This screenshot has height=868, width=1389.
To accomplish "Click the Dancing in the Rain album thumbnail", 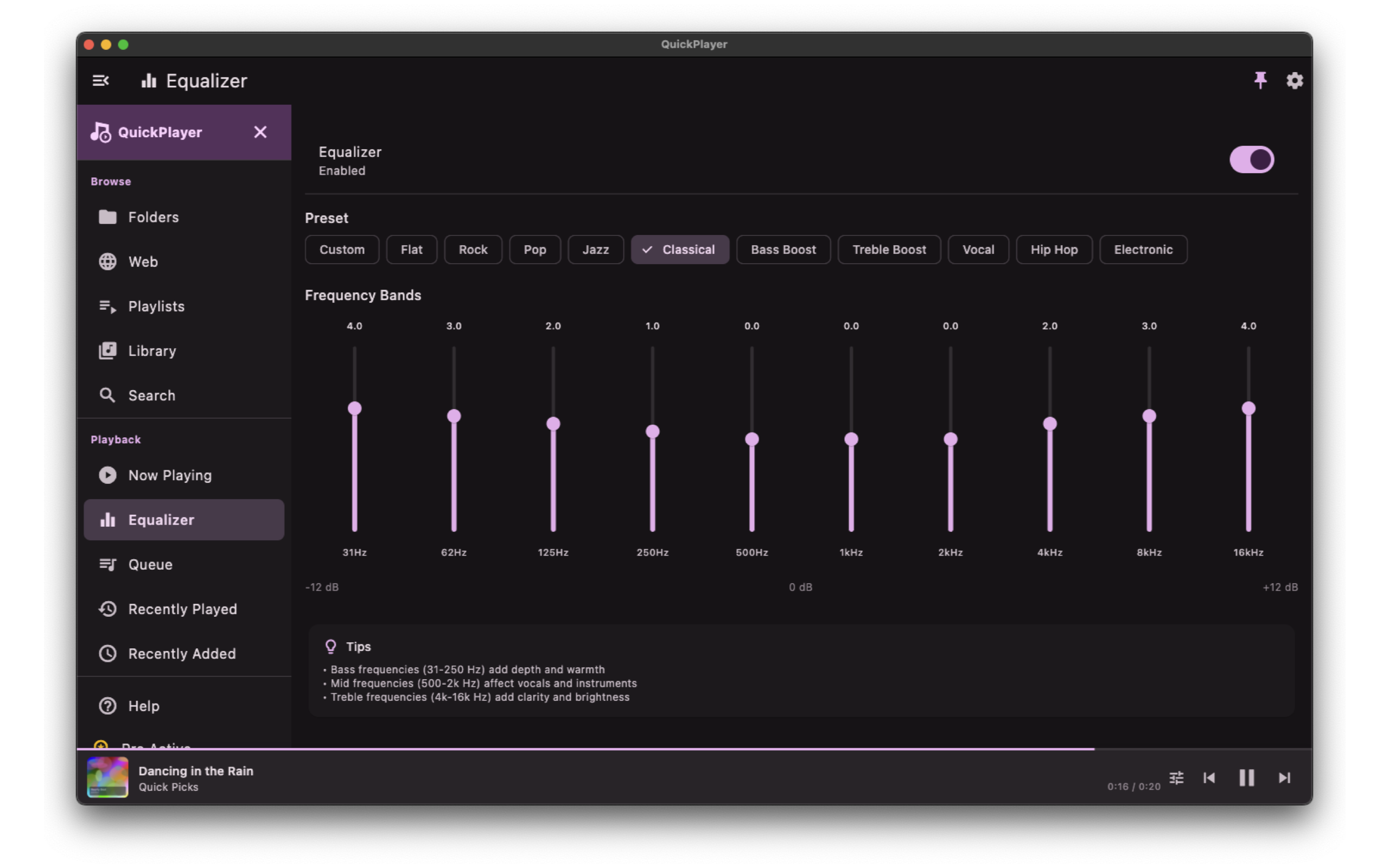I will 107,777.
